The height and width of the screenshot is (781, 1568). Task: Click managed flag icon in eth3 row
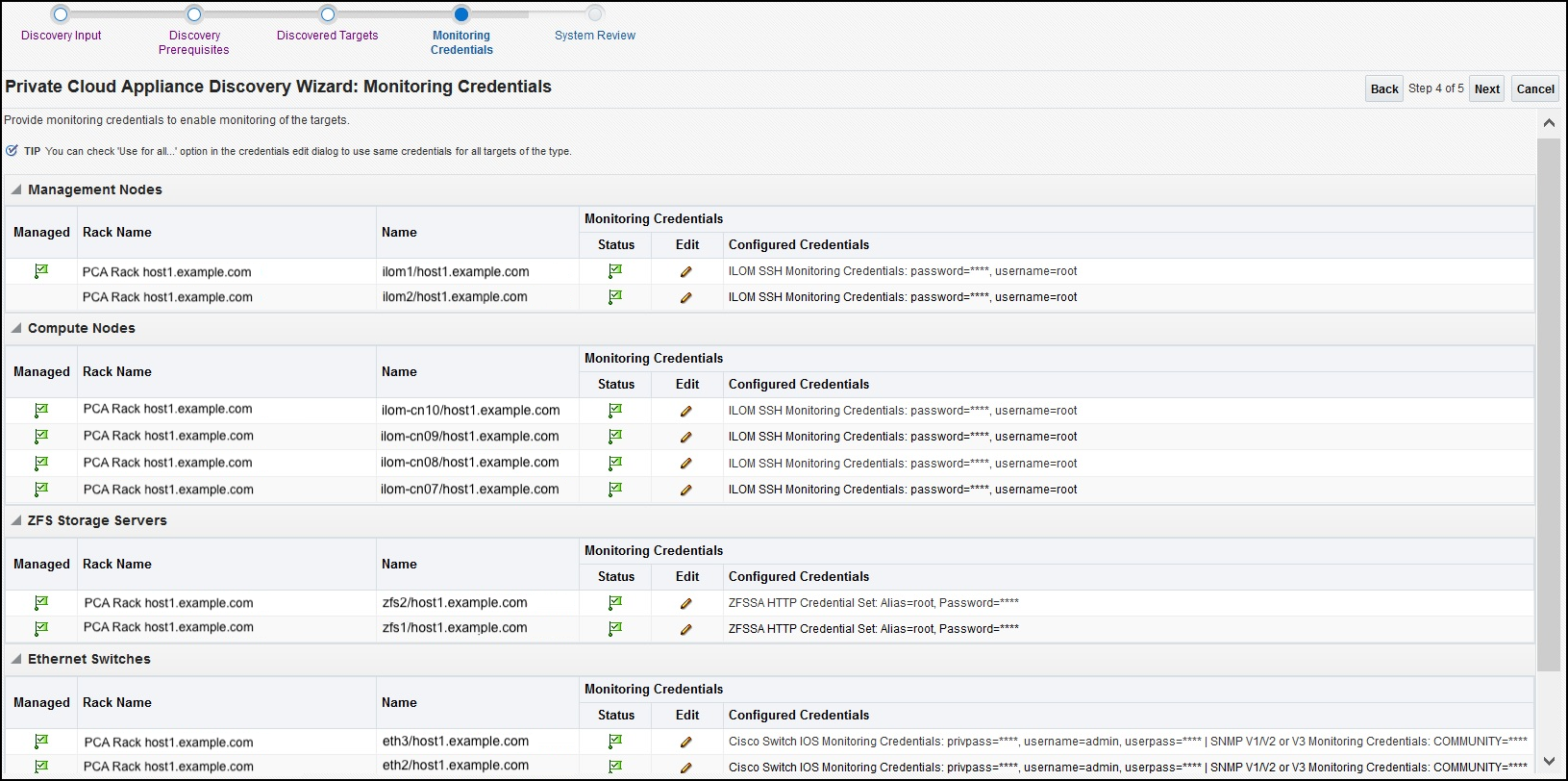(x=41, y=742)
